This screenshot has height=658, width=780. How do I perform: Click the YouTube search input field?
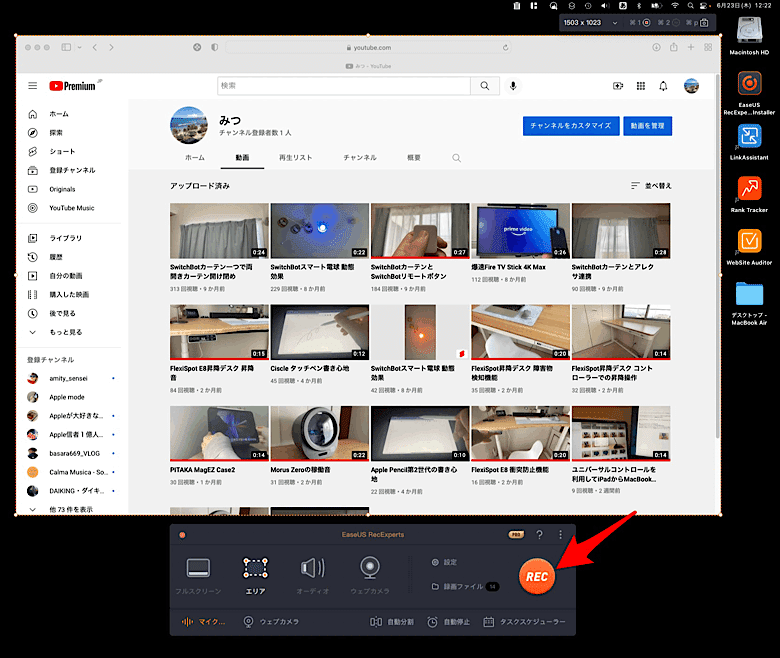pos(344,86)
